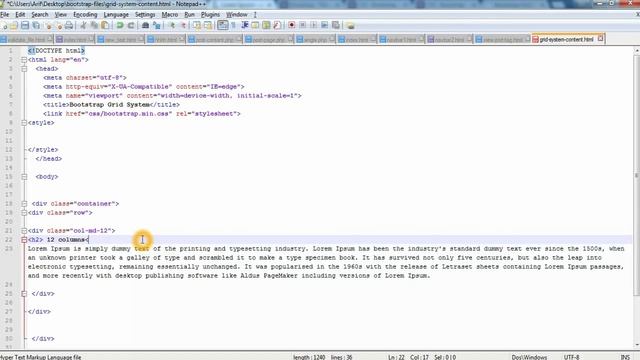Collapse the head fold marker on line 3
The width and height of the screenshot is (640, 360).
tap(24, 69)
